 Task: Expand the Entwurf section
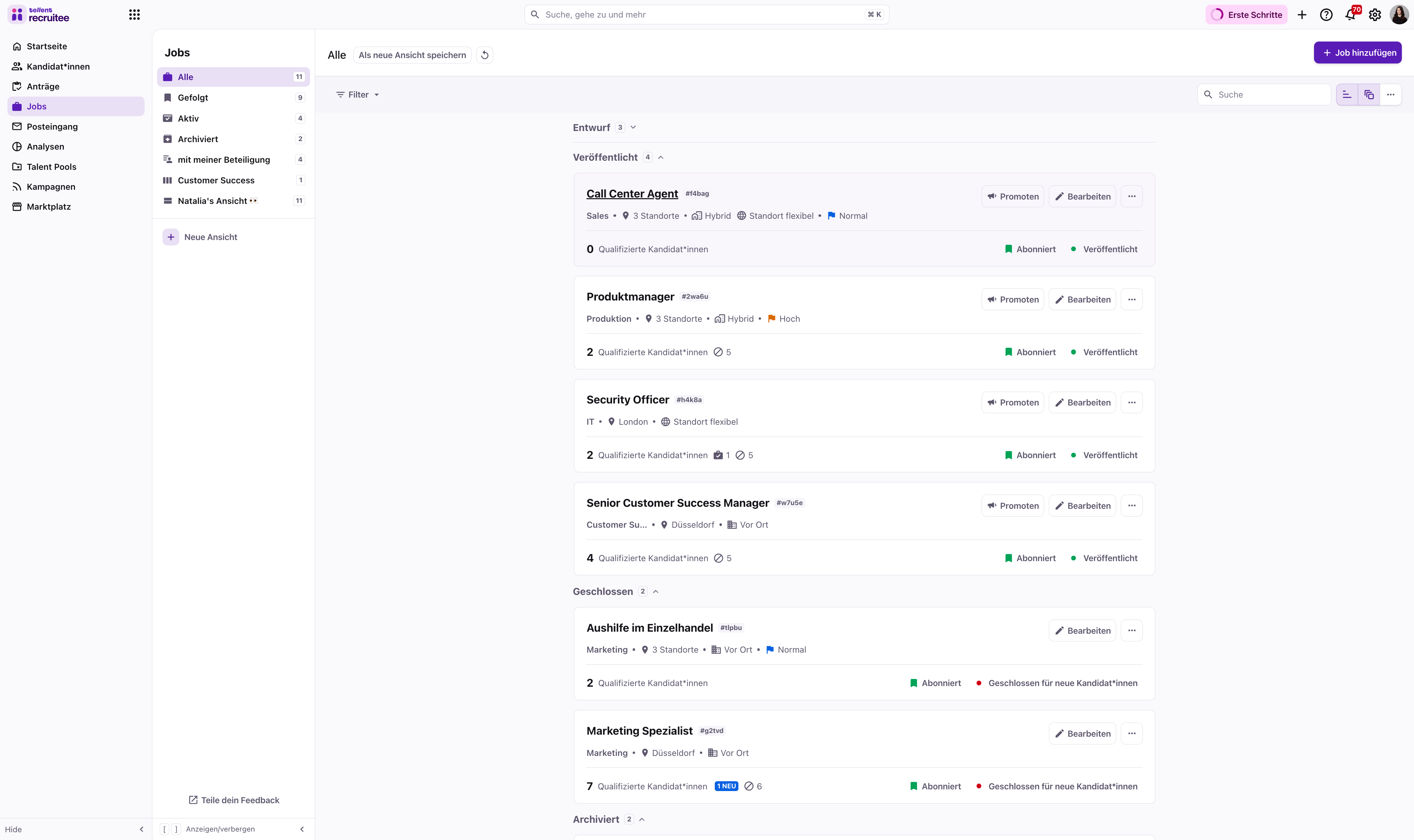[x=633, y=127]
